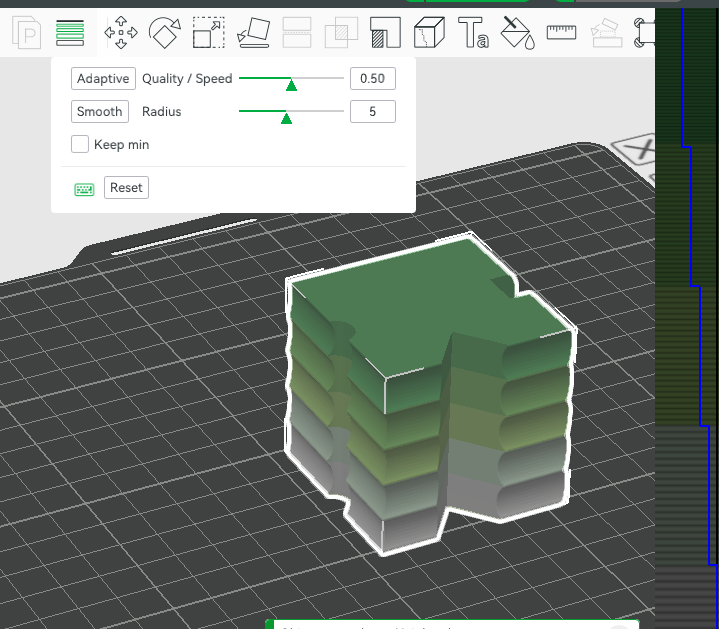719x629 pixels.
Task: Reset the layer height profile
Action: pyautogui.click(x=126, y=188)
